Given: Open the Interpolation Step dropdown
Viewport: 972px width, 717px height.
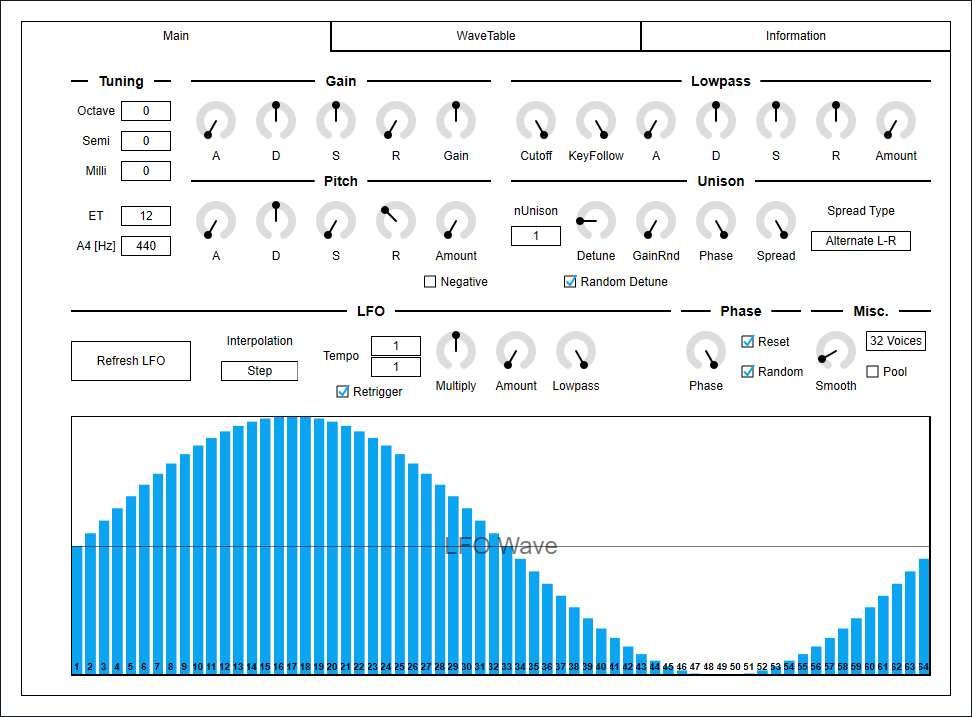Looking at the screenshot, I should coord(259,371).
